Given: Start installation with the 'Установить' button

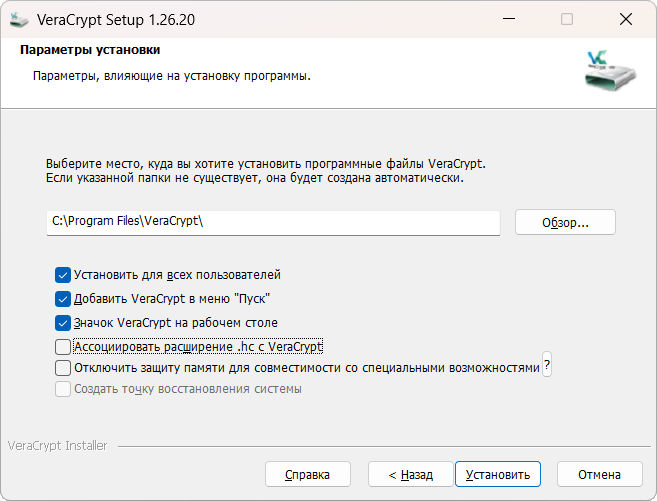Looking at the screenshot, I should coord(498,474).
